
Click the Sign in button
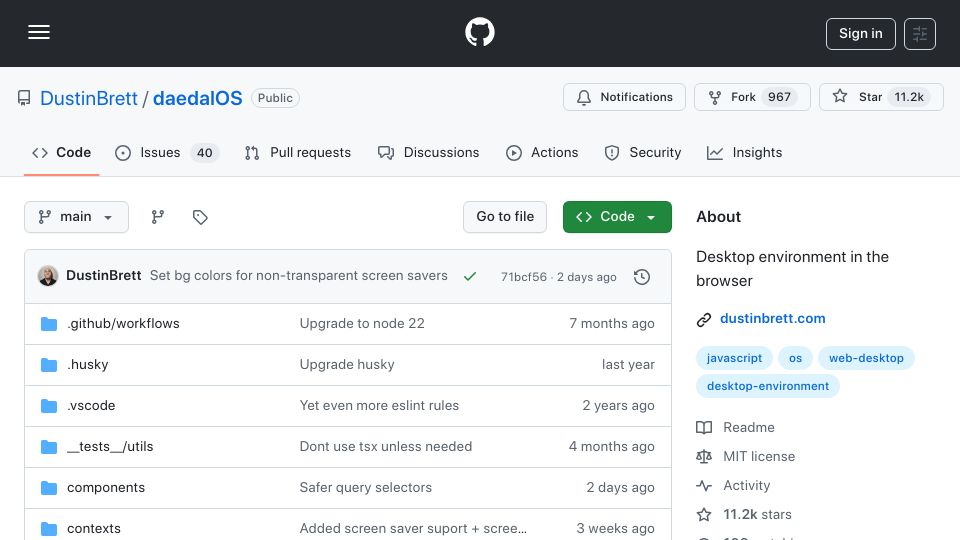[860, 34]
